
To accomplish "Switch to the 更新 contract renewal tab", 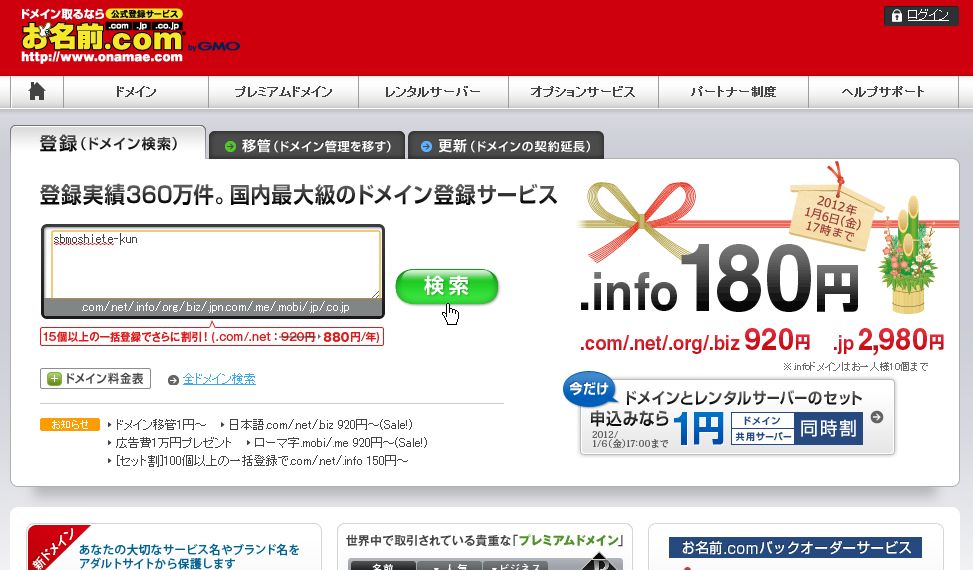I will coord(506,146).
